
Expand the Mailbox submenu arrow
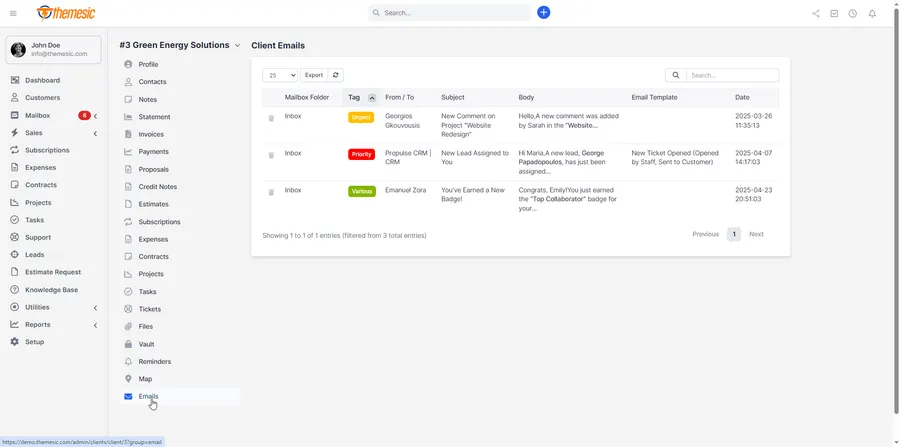(x=95, y=116)
